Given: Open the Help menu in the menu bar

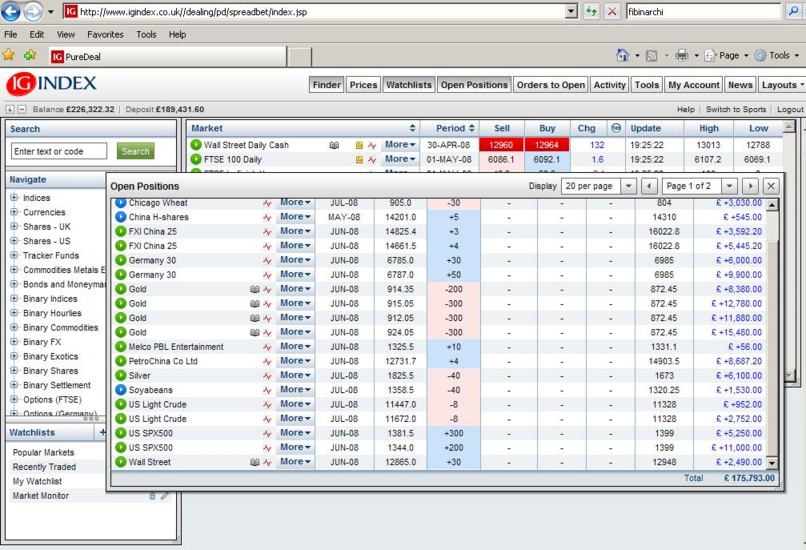Looking at the screenshot, I should point(177,34).
